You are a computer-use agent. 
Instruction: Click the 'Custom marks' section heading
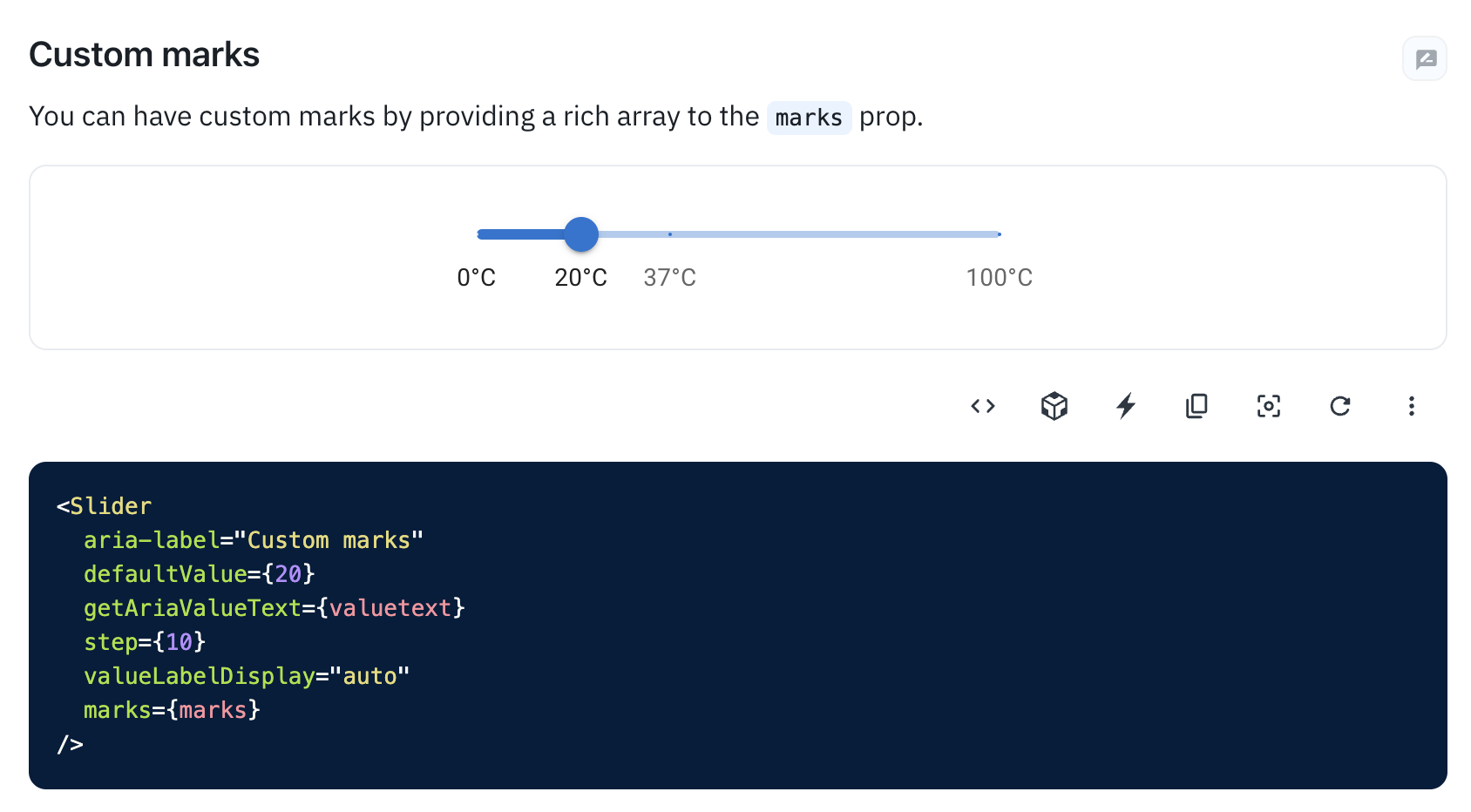tap(144, 54)
